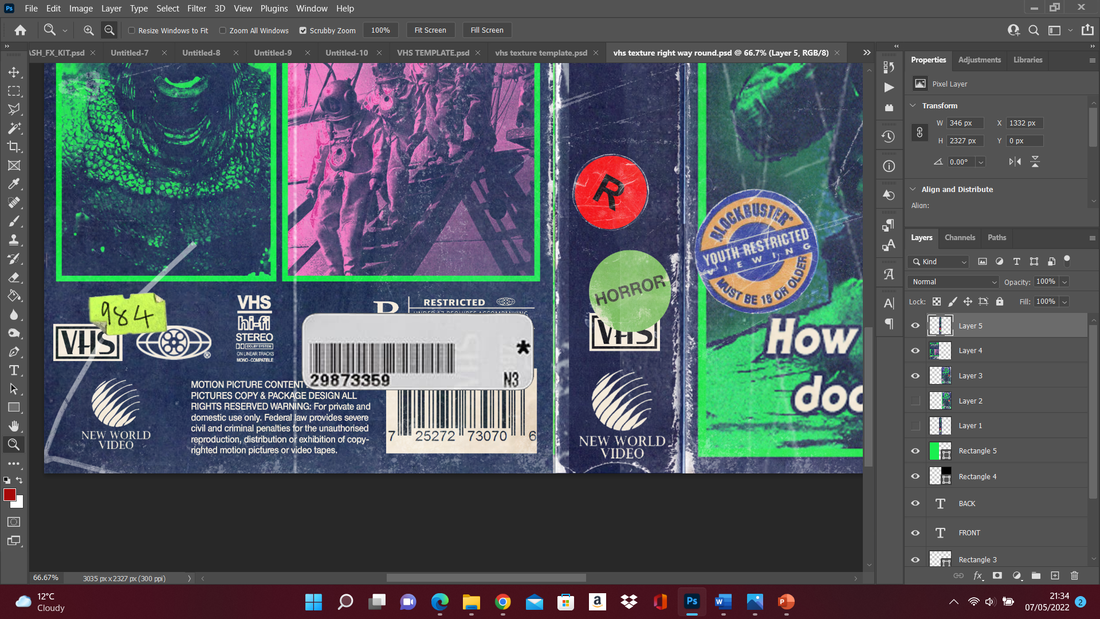The width and height of the screenshot is (1100, 619).
Task: Open the Search icon in top bar
Action: coord(1033,30)
